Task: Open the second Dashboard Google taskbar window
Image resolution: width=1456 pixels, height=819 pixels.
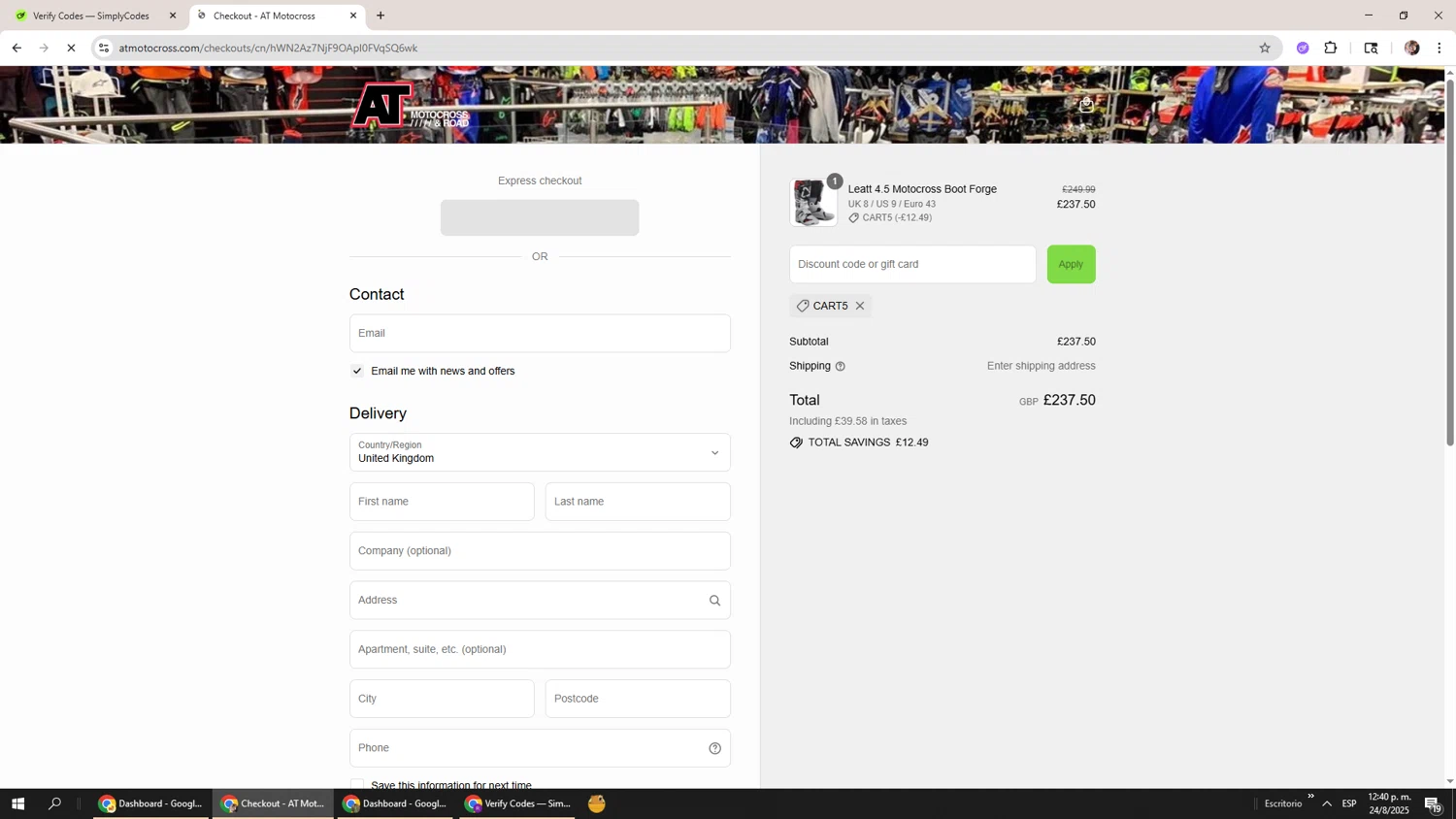Action: click(396, 803)
